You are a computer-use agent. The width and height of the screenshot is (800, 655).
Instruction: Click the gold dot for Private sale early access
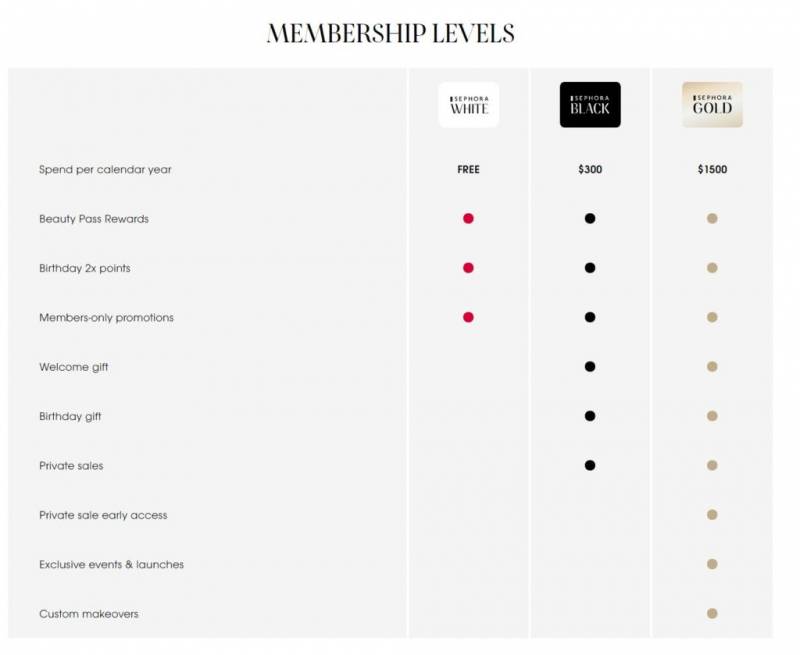pos(712,515)
